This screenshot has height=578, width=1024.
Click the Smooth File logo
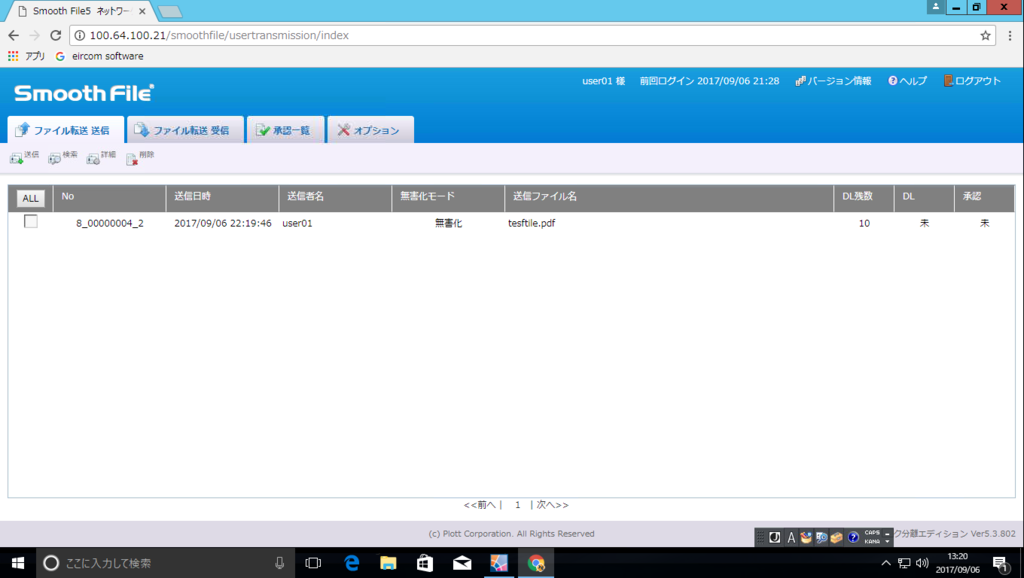[x=84, y=93]
